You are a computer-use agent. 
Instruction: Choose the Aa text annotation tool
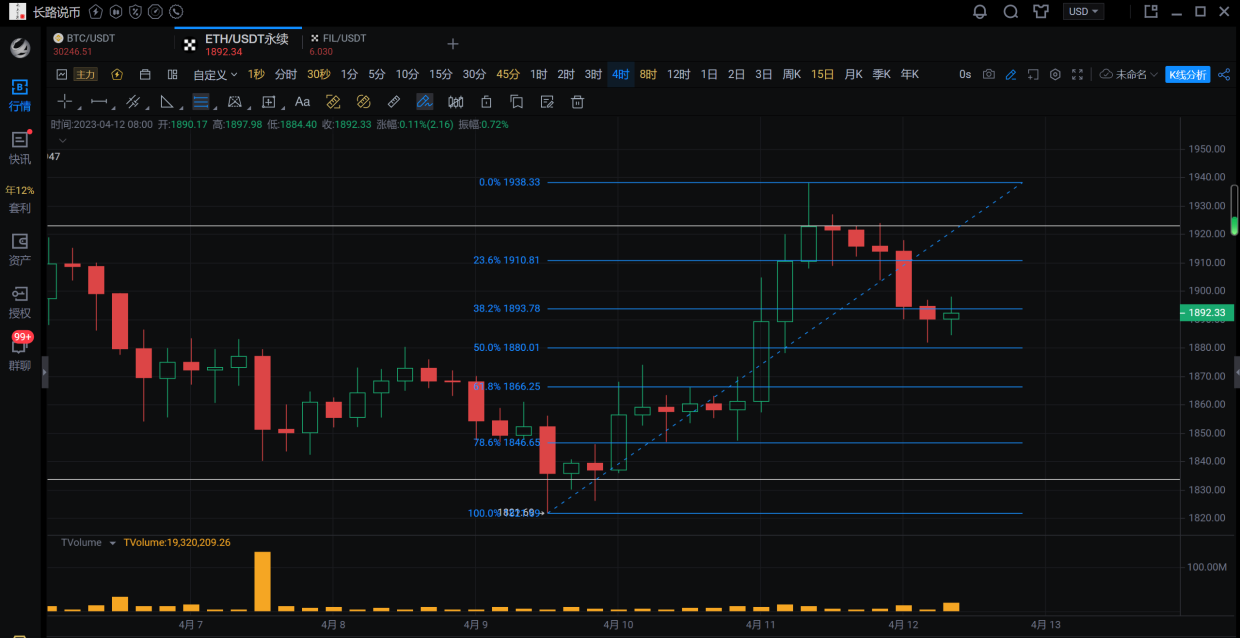(x=302, y=102)
